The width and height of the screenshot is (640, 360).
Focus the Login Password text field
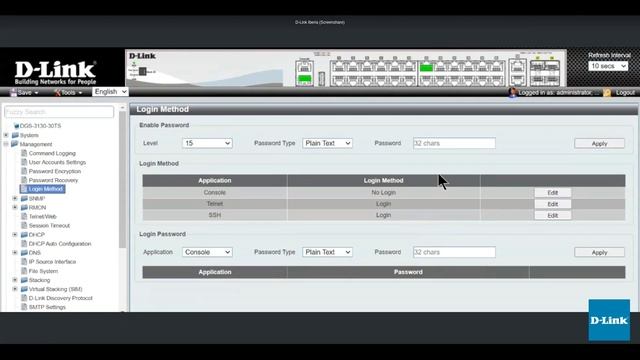point(454,252)
